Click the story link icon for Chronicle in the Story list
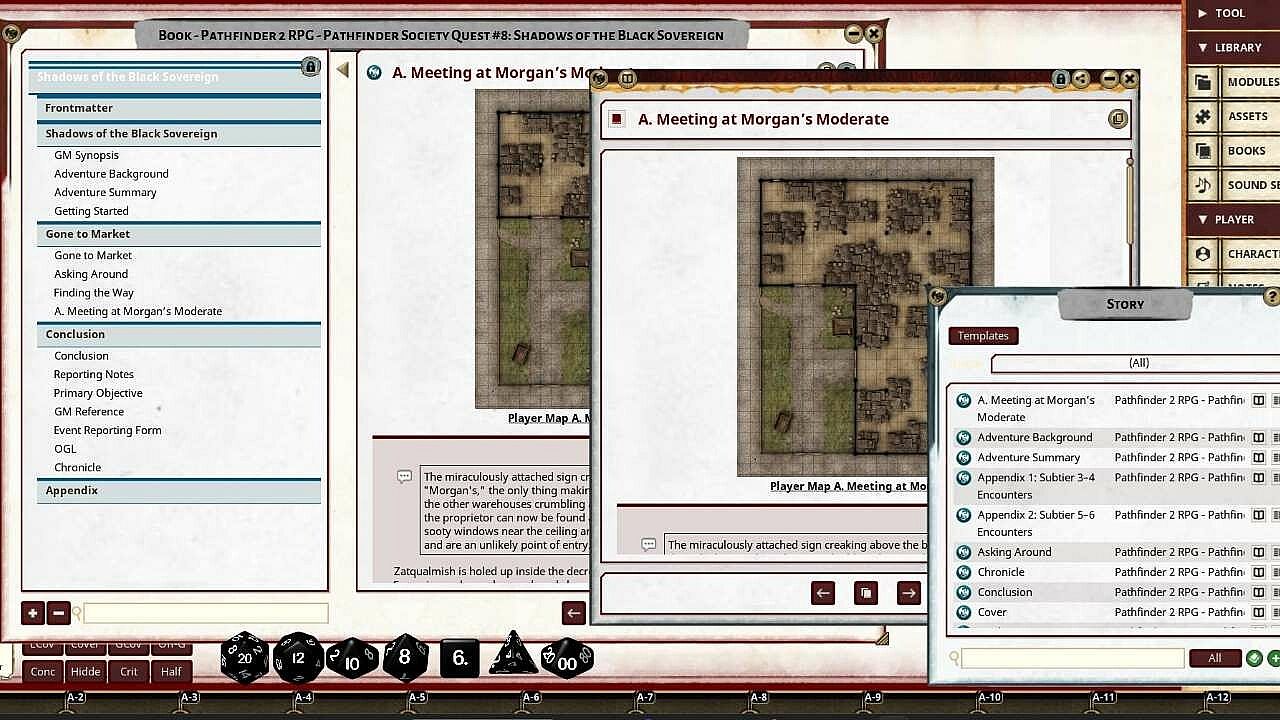Image resolution: width=1280 pixels, height=720 pixels. point(964,572)
